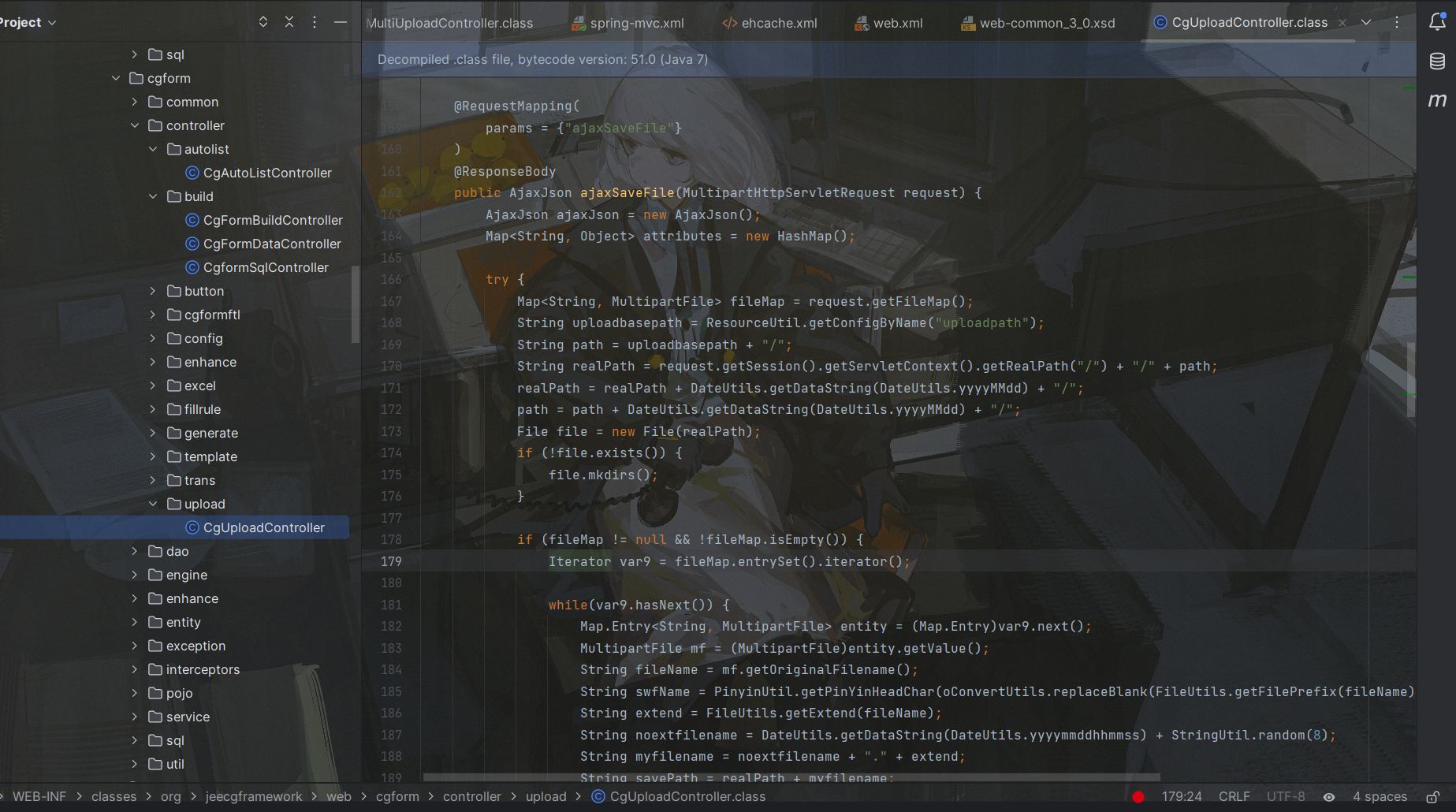Open the Notifications bell icon

1437,22
